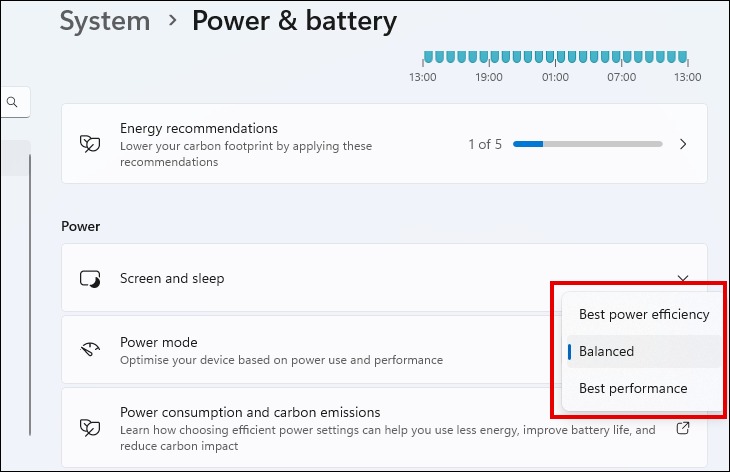Click the carbon emissions leaf icon
Screen dimensions: 730x472
point(90,427)
